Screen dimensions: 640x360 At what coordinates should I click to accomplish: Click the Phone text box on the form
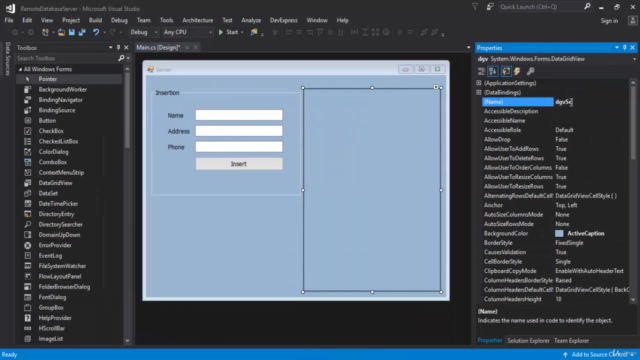point(239,147)
